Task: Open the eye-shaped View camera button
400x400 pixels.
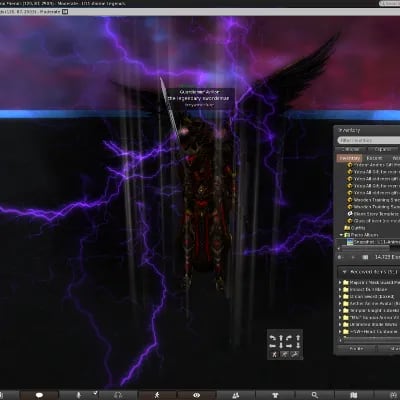Action: point(197,395)
